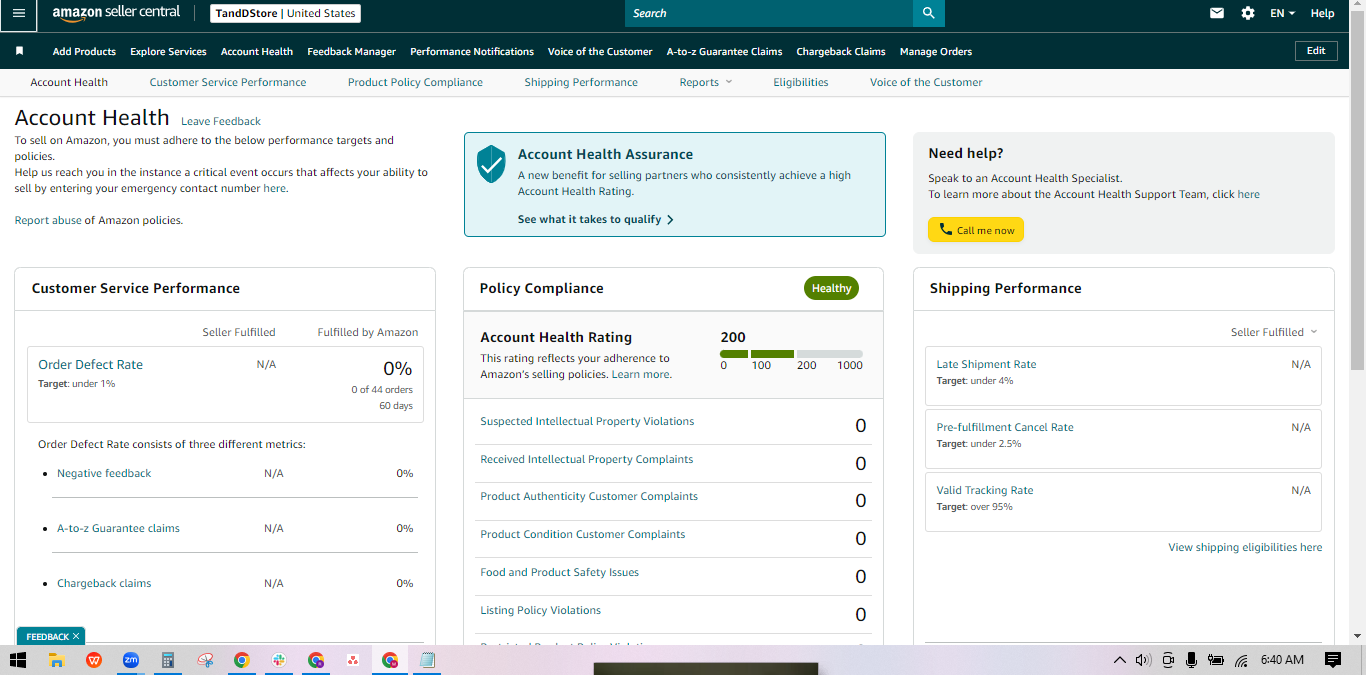This screenshot has width=1366, height=675.
Task: Open the Wi-Fi network icon
Action: point(1241,660)
